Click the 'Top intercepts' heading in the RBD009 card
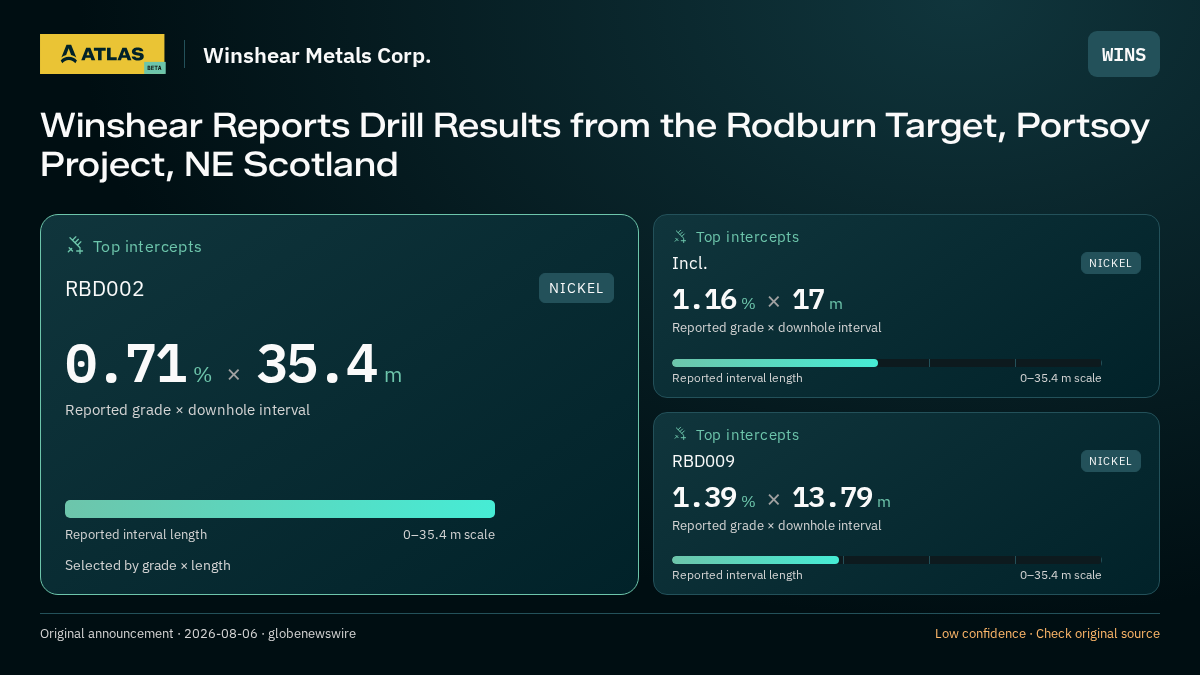 tap(747, 435)
